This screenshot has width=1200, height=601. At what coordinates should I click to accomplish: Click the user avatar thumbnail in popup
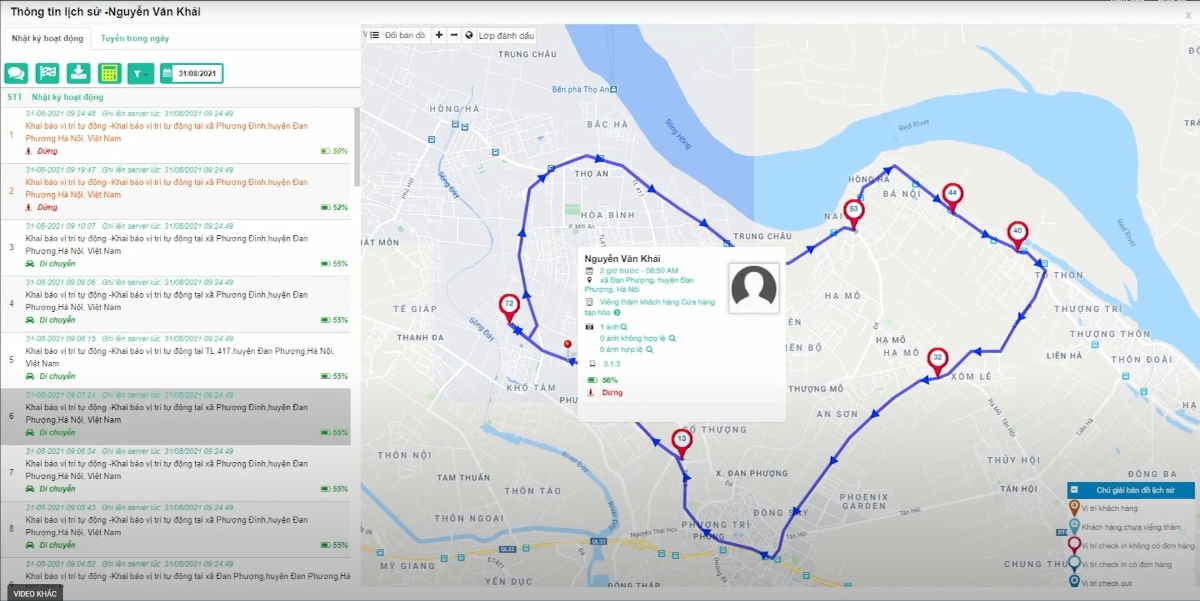tap(753, 288)
